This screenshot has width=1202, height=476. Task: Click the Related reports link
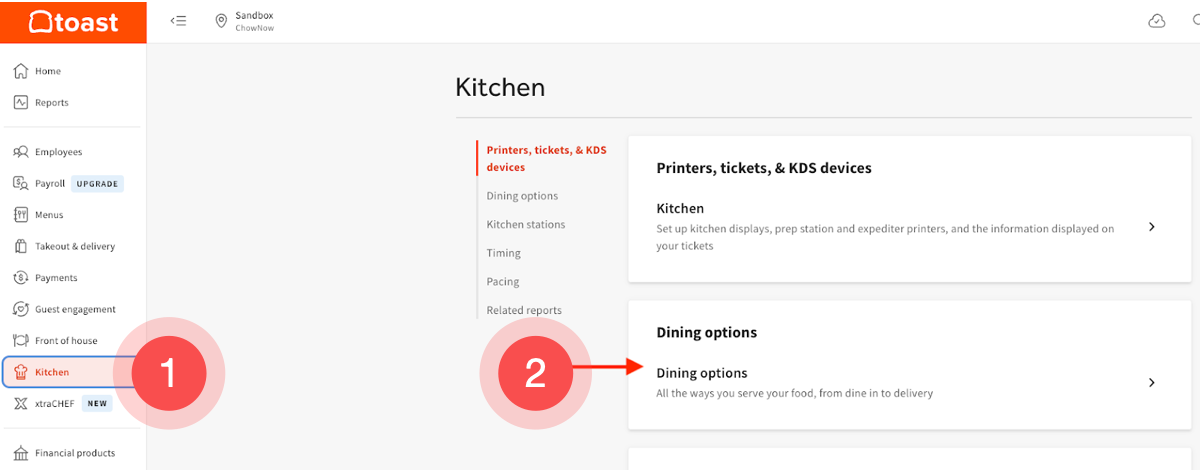(x=524, y=310)
